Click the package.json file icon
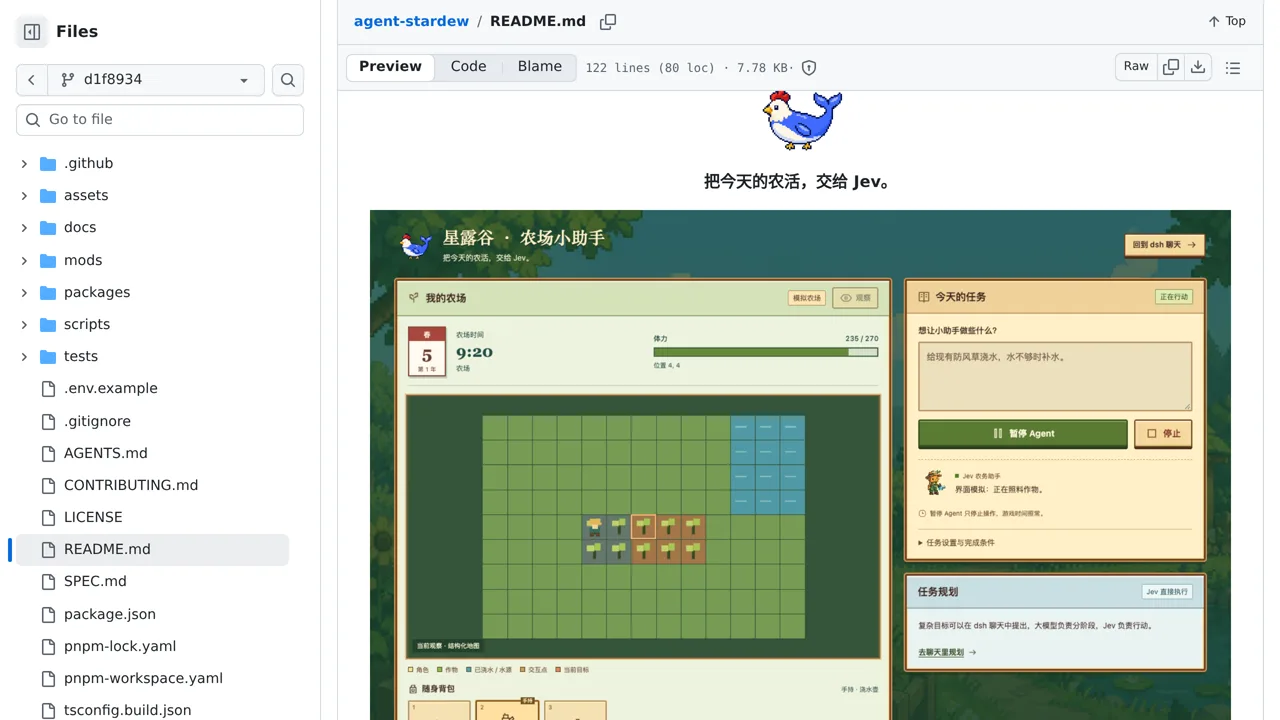The height and width of the screenshot is (720, 1280). tap(48, 614)
